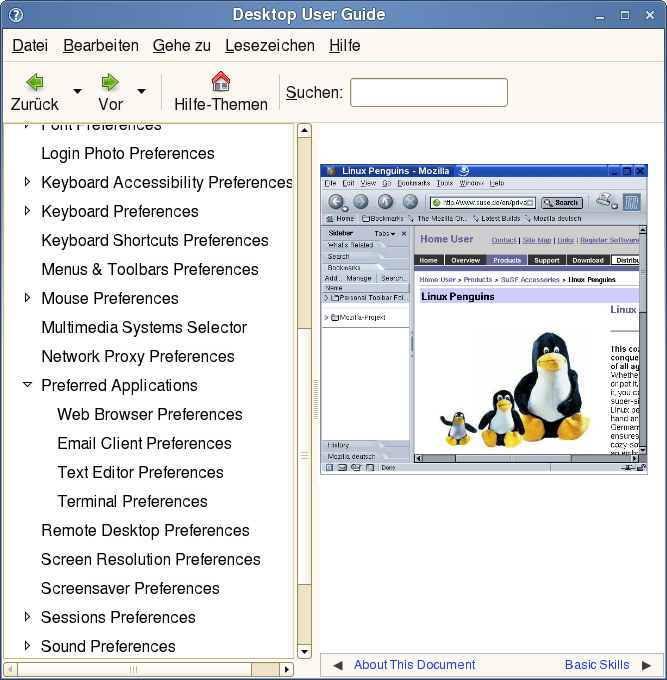Click next-page arrow beside Basic Skills
This screenshot has height=680, width=667.
coord(646,665)
